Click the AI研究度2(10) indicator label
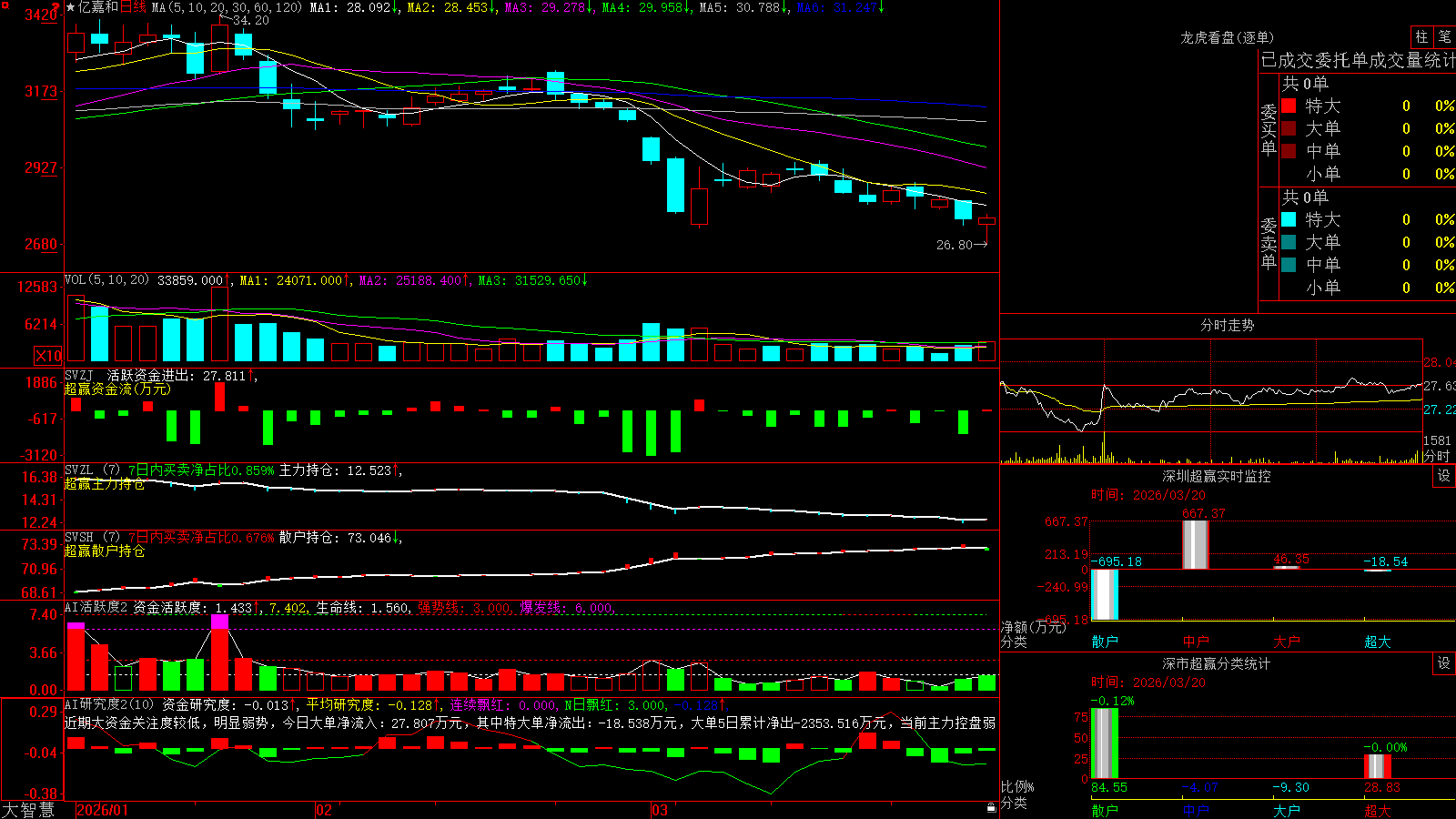 (109, 704)
